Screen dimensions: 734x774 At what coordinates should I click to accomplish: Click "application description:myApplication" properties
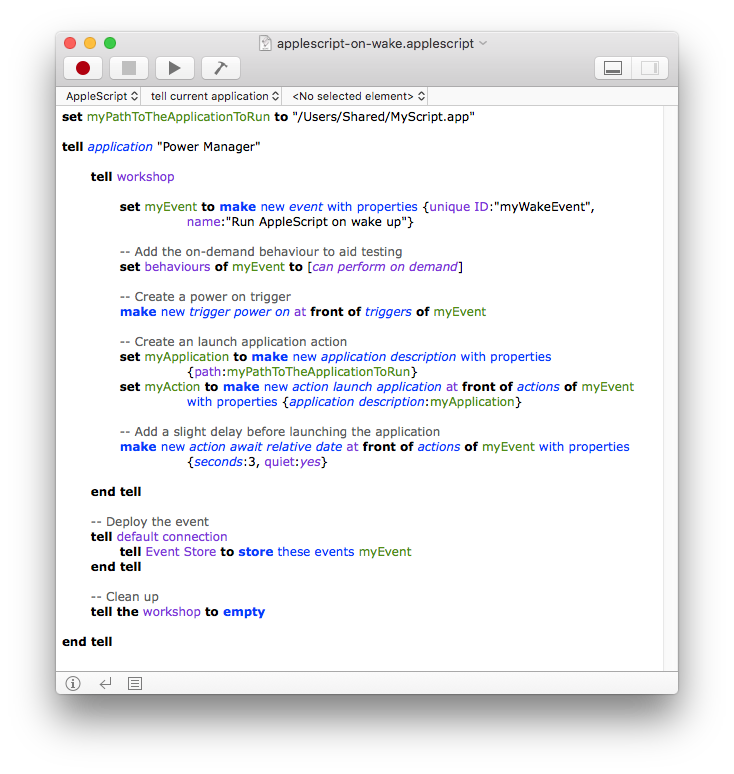pyautogui.click(x=402, y=402)
